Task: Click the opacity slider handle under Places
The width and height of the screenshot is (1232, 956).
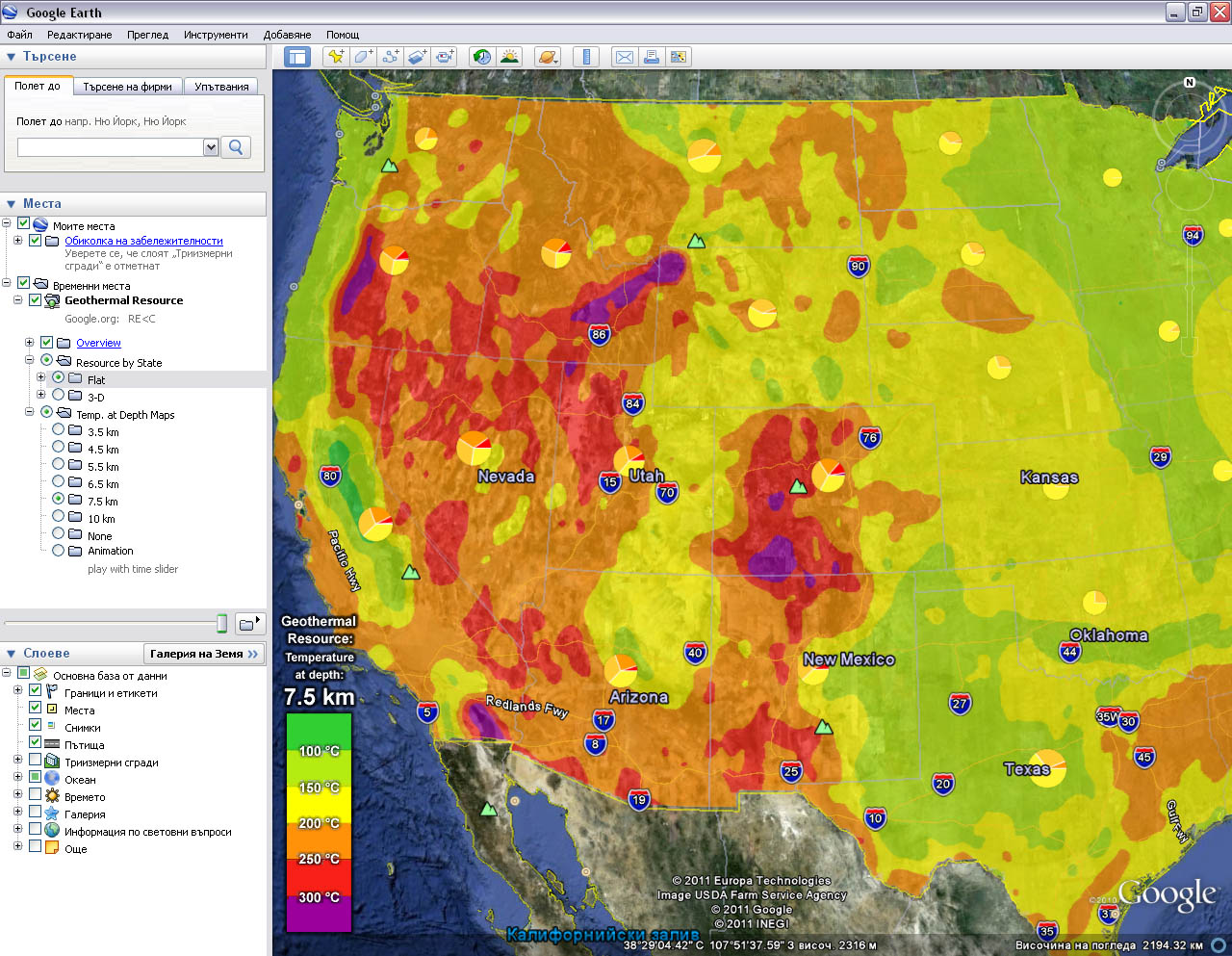Action: point(222,624)
